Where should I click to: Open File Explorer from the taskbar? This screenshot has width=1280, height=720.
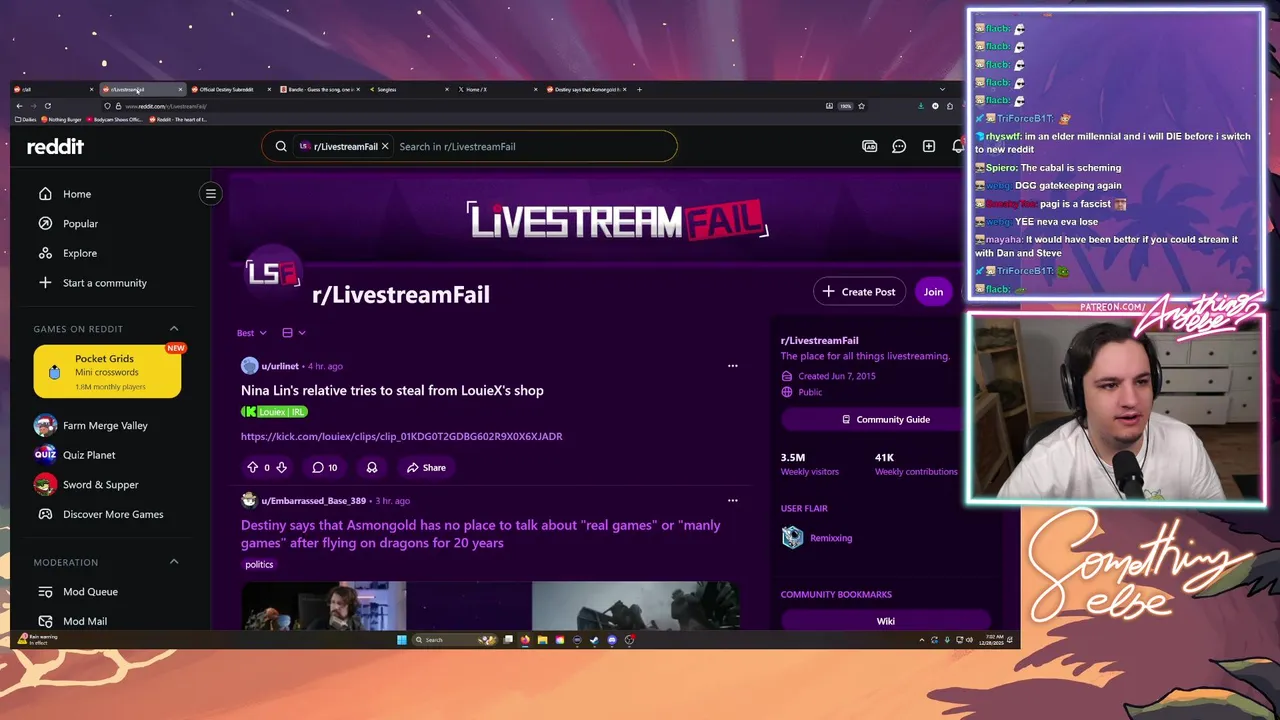click(542, 640)
